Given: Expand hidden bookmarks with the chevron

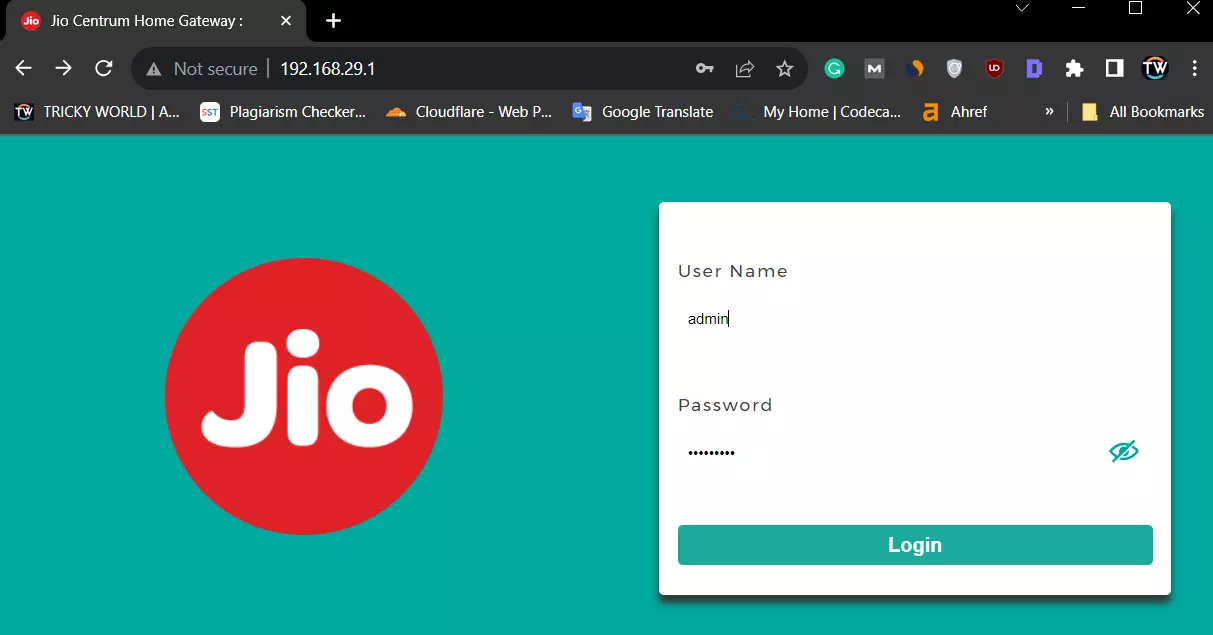Looking at the screenshot, I should 1048,112.
